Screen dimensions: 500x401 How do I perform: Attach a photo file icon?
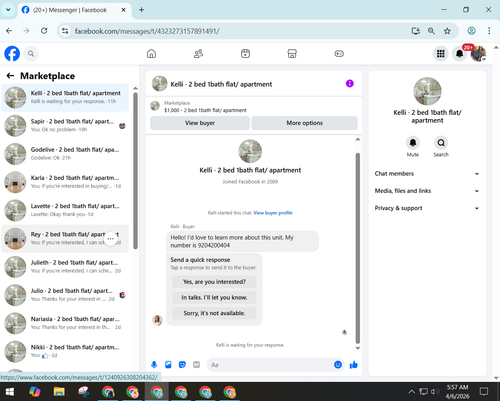(168, 365)
